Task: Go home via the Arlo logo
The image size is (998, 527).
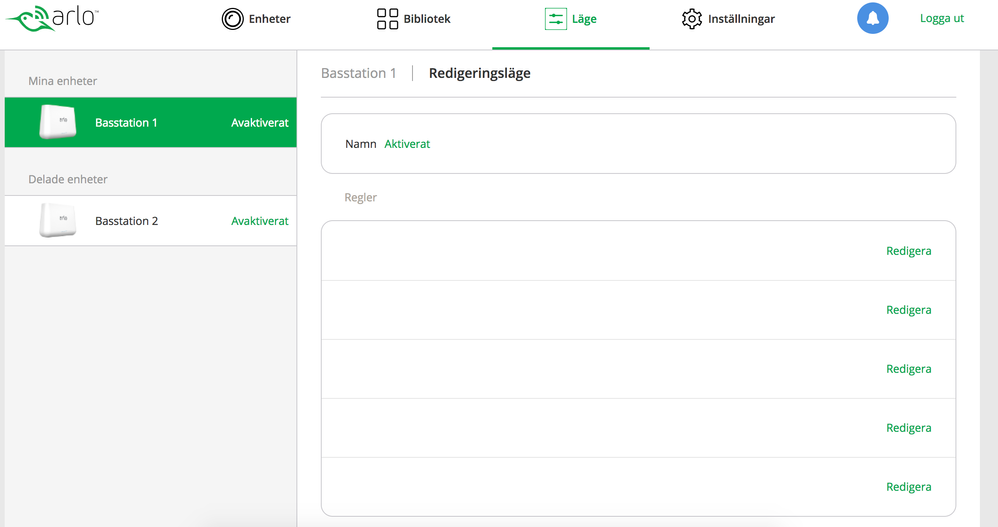Action: point(52,18)
